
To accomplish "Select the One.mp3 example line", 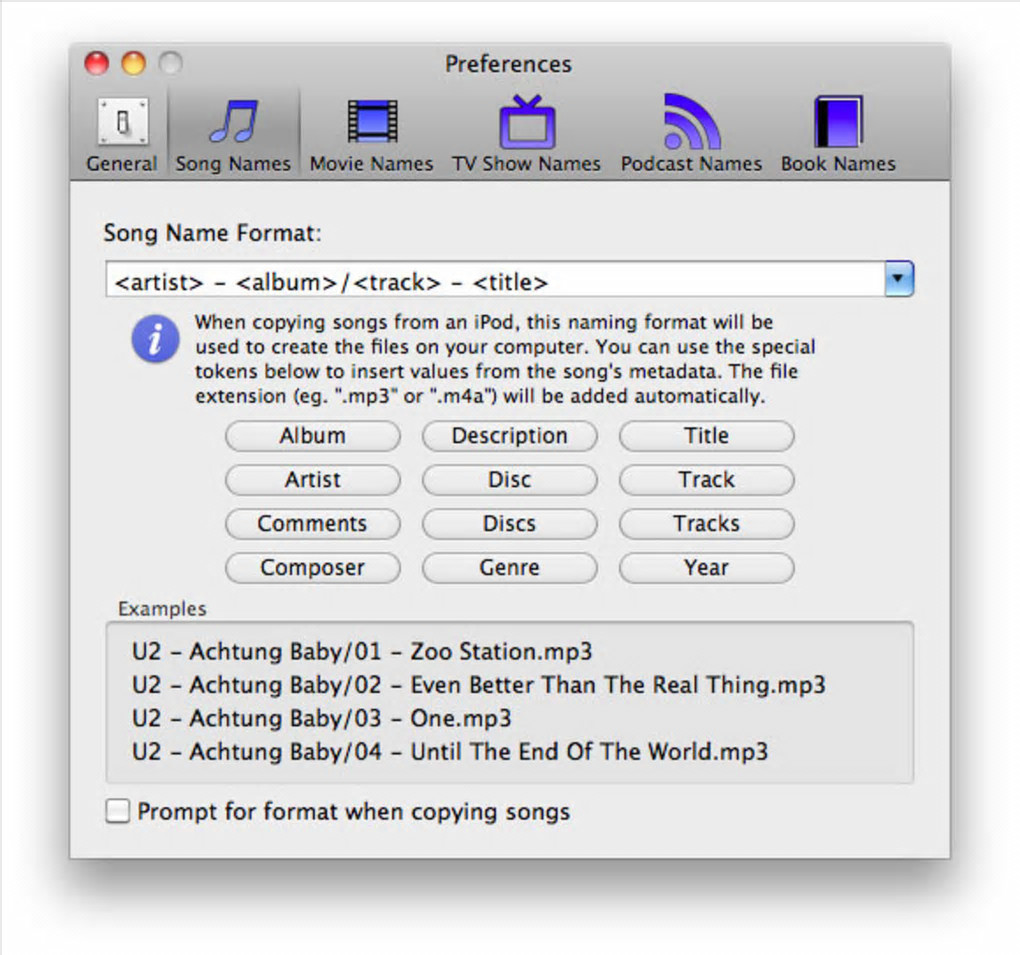I will click(x=321, y=718).
